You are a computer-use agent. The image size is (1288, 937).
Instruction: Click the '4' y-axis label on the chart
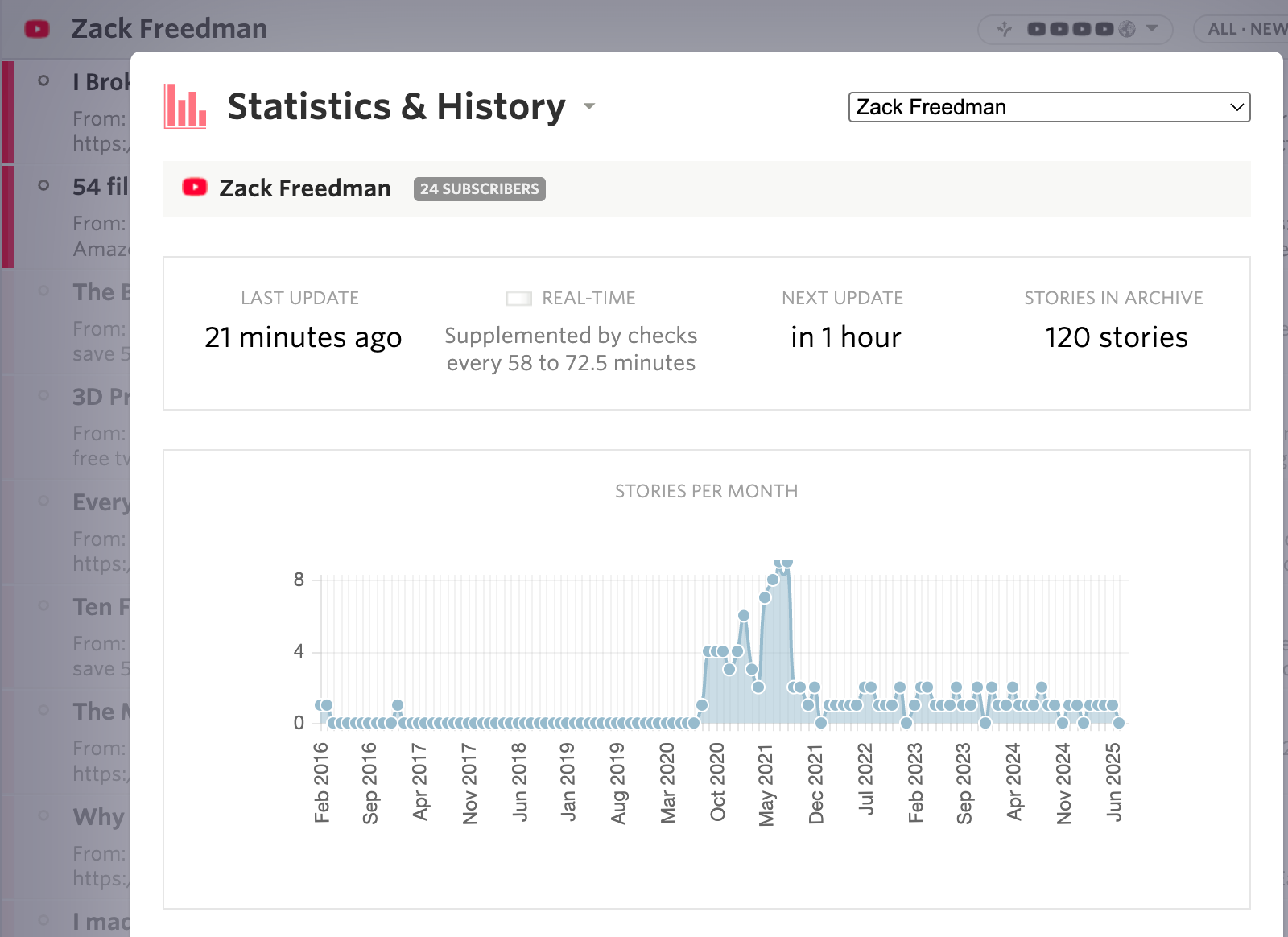pos(299,651)
